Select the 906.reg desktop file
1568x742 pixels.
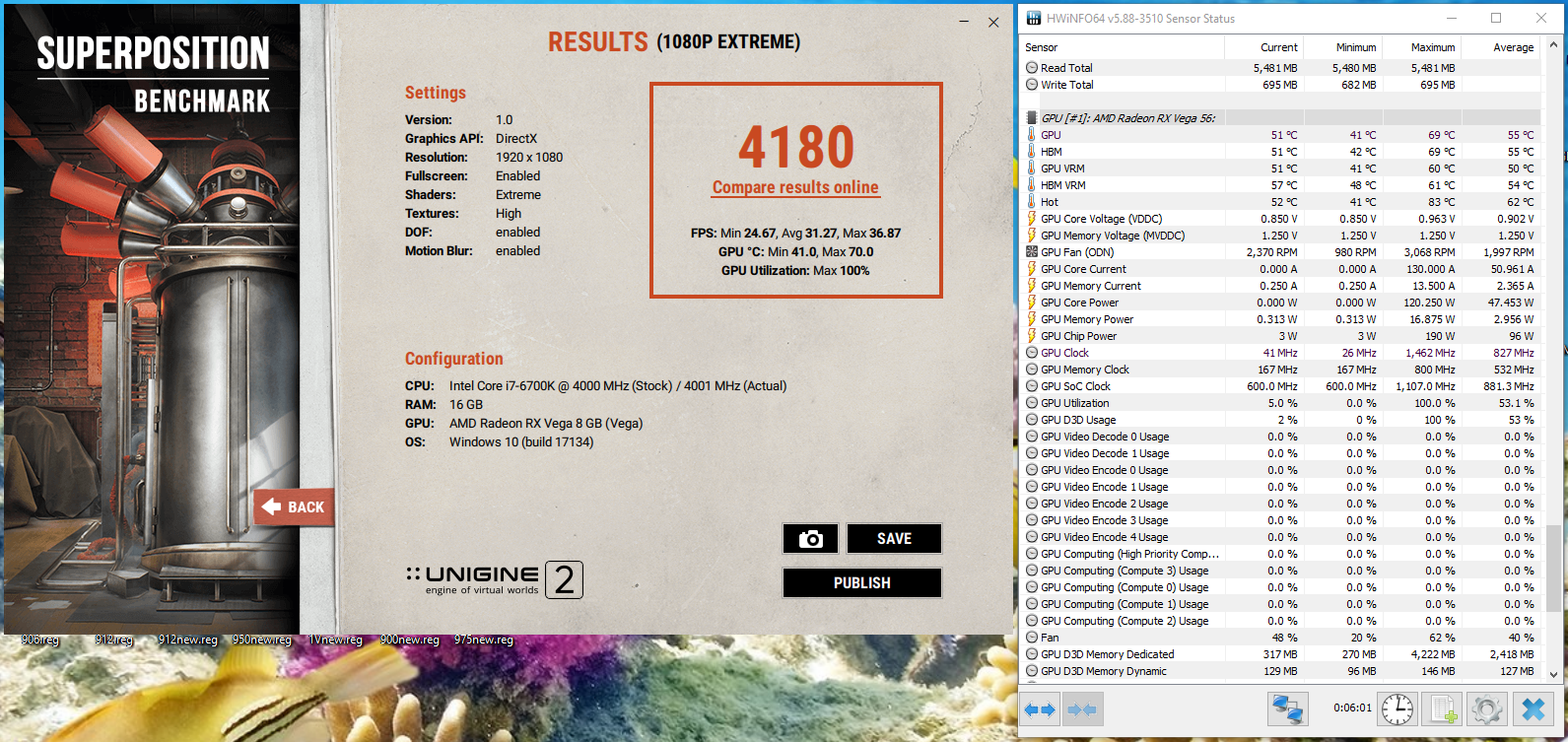point(39,641)
